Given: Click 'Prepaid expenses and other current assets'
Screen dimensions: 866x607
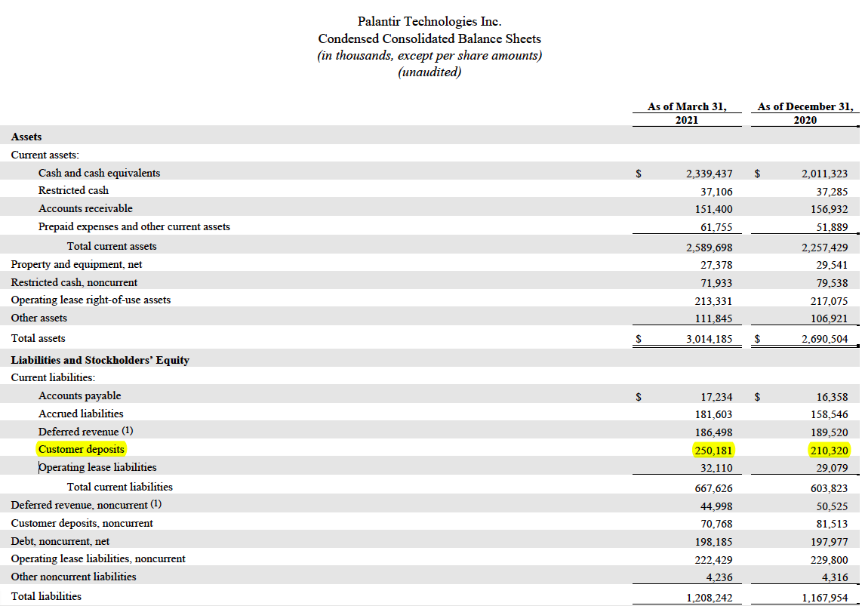Looking at the screenshot, I should click(x=134, y=226).
